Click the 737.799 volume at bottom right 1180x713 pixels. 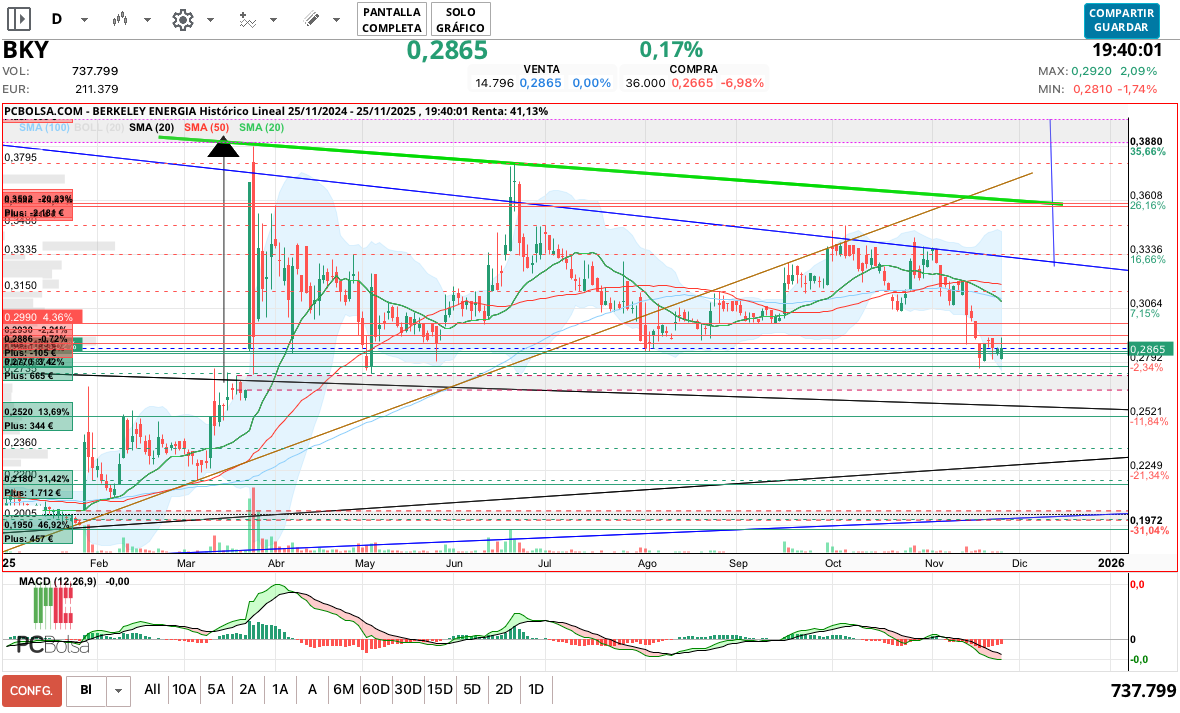coord(1143,690)
